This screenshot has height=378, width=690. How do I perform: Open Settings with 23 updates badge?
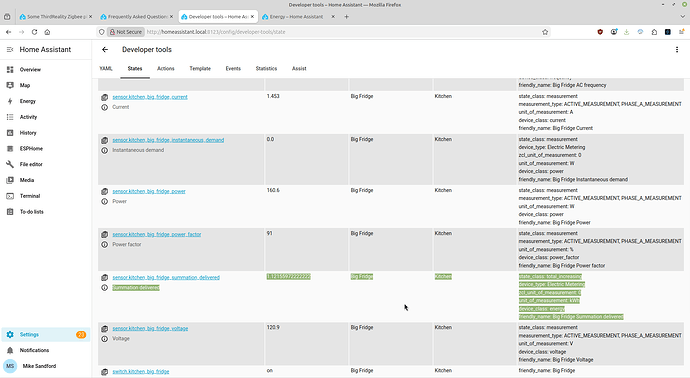(46, 334)
